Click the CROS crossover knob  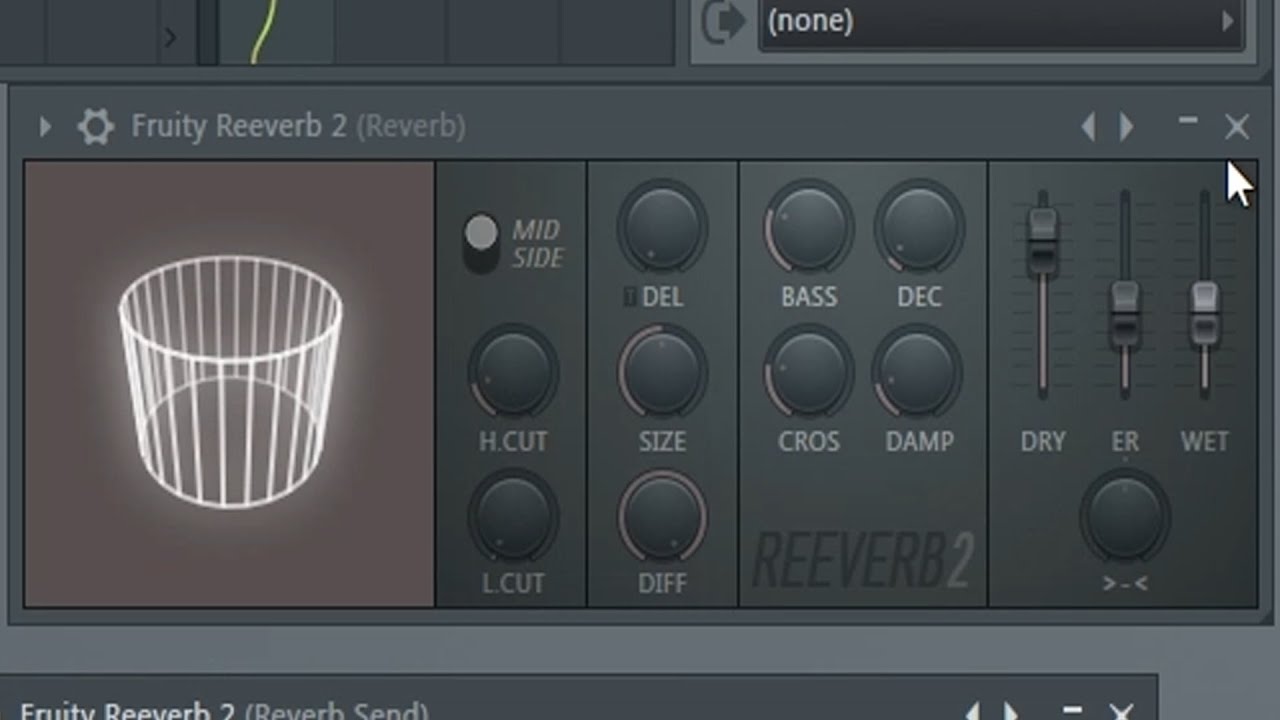pyautogui.click(x=809, y=372)
